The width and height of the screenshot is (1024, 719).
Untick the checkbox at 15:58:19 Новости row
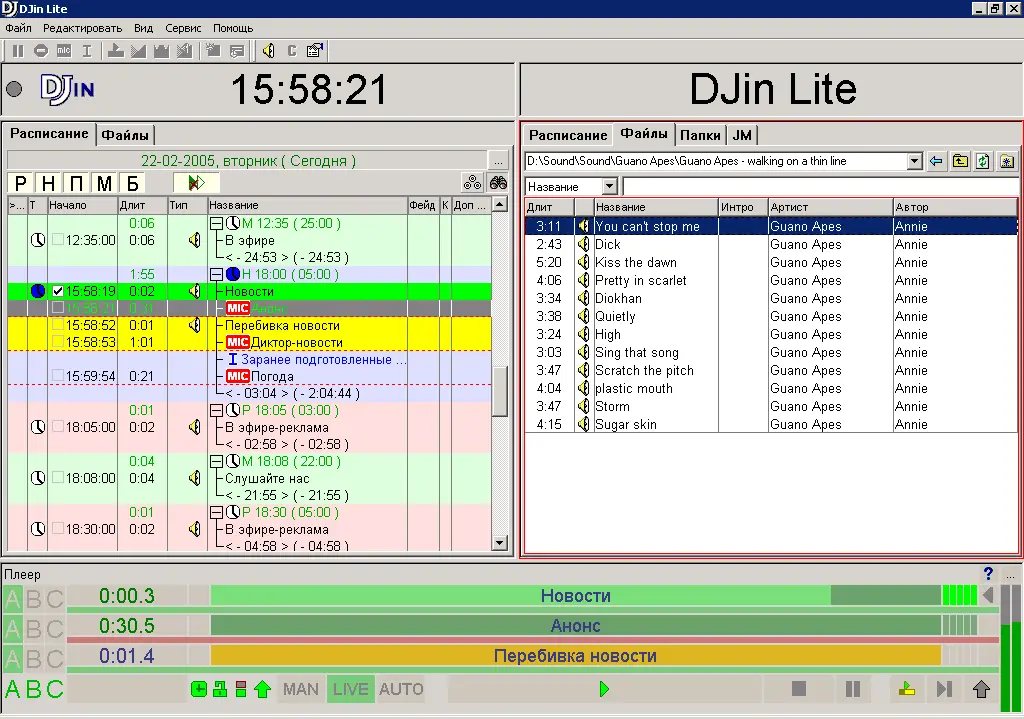pos(58,291)
